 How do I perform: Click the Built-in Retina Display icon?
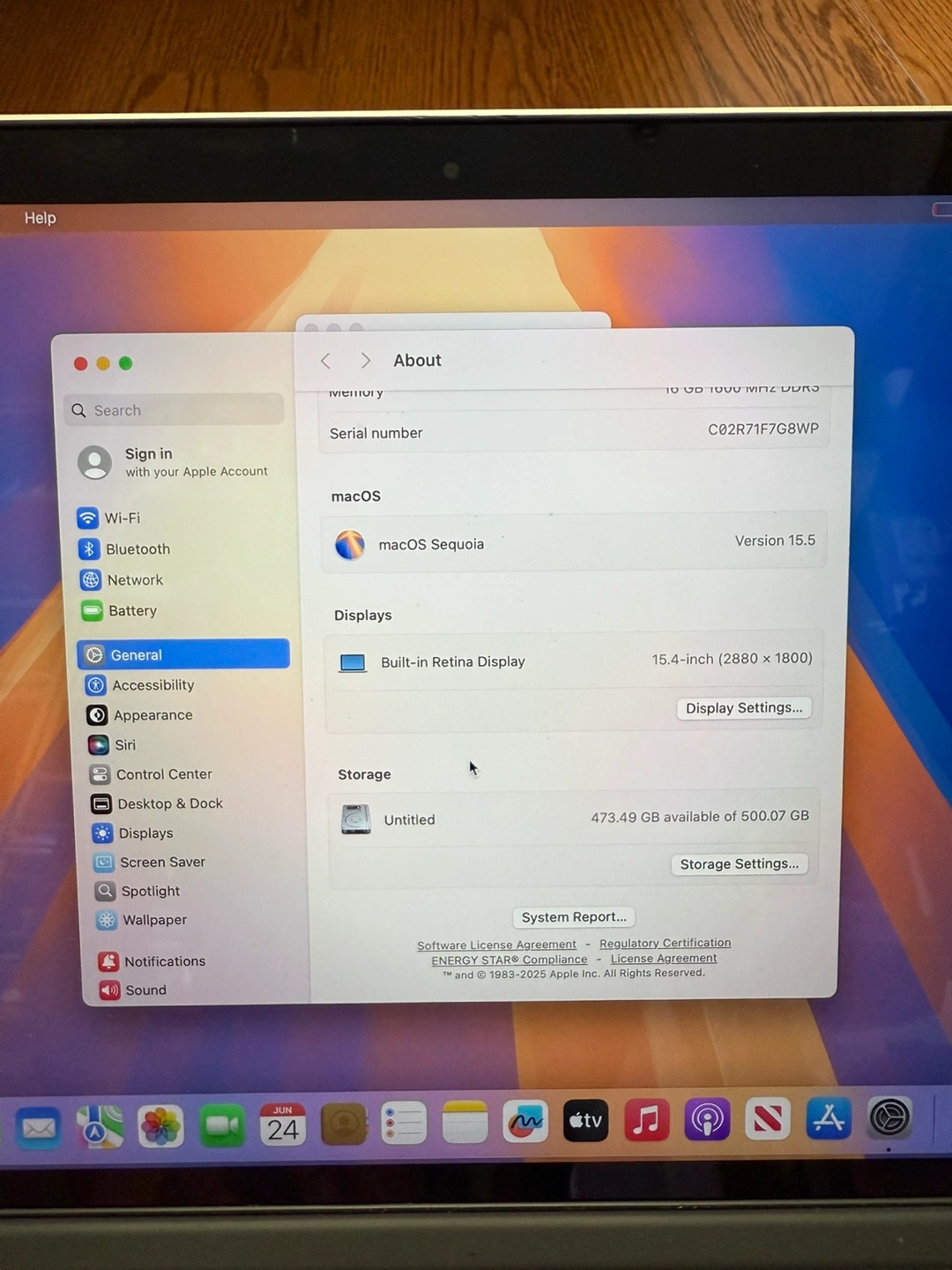[x=353, y=662]
